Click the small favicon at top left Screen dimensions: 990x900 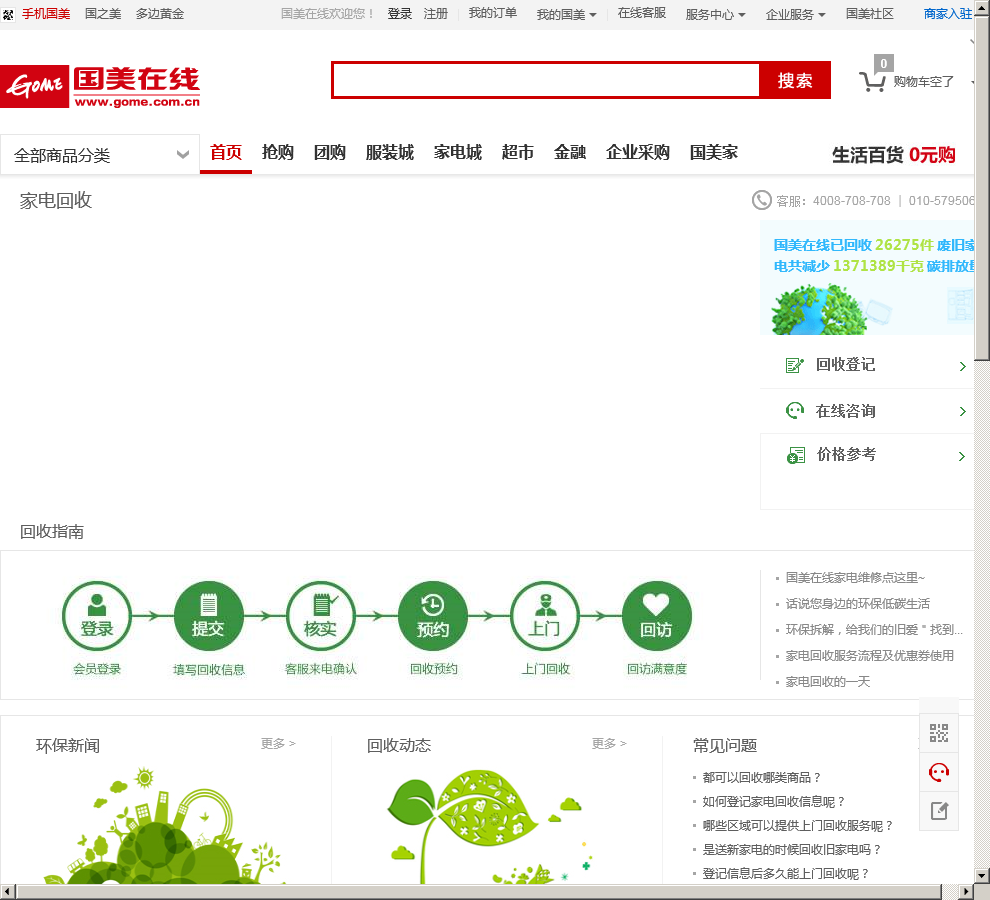8,15
